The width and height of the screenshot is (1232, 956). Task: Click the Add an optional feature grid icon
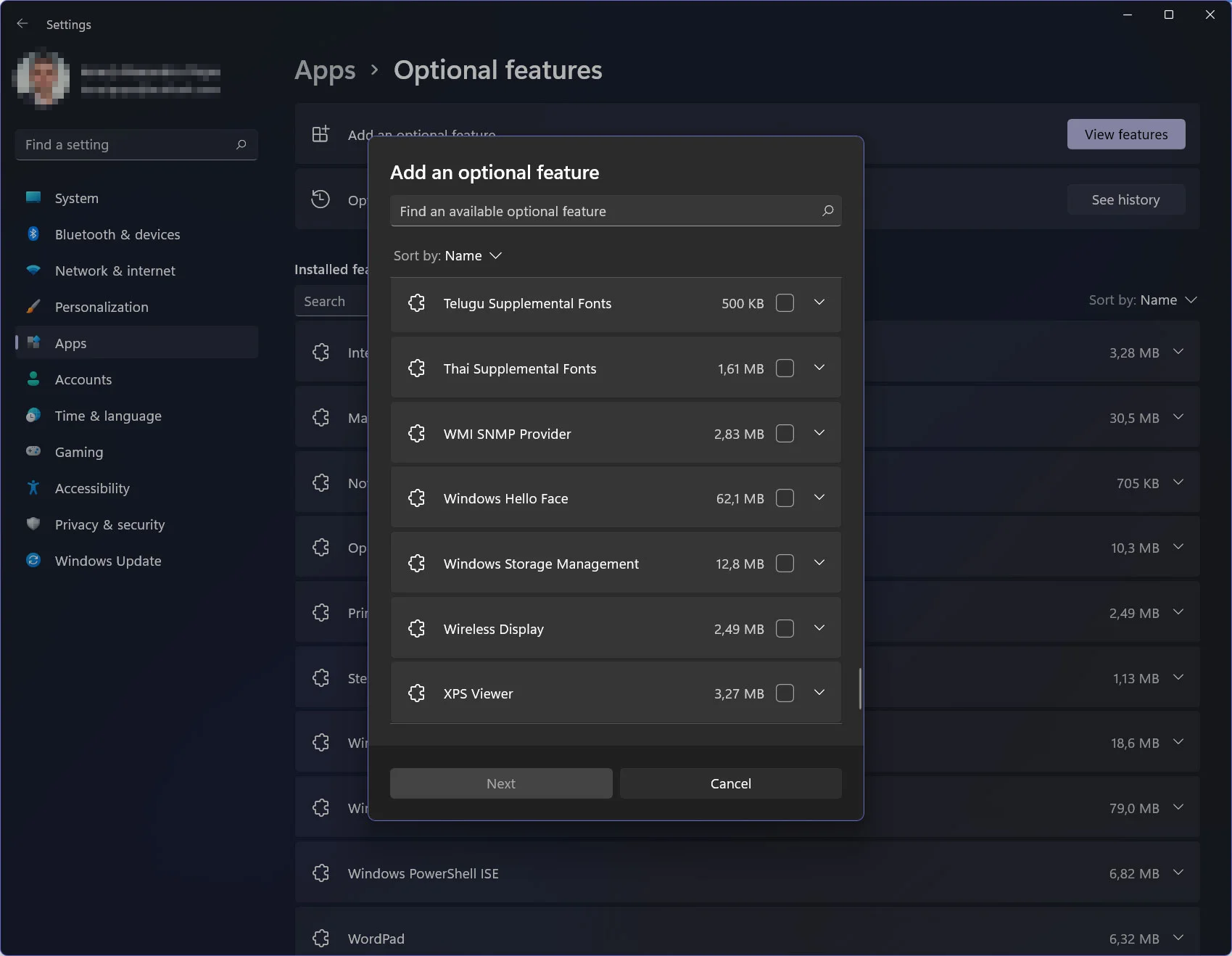(x=321, y=134)
